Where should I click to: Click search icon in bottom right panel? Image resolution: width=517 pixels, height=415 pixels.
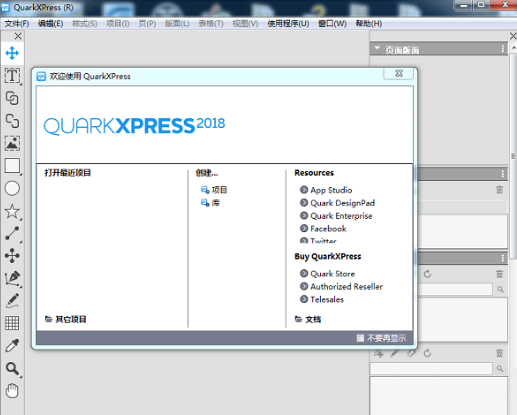pos(500,368)
